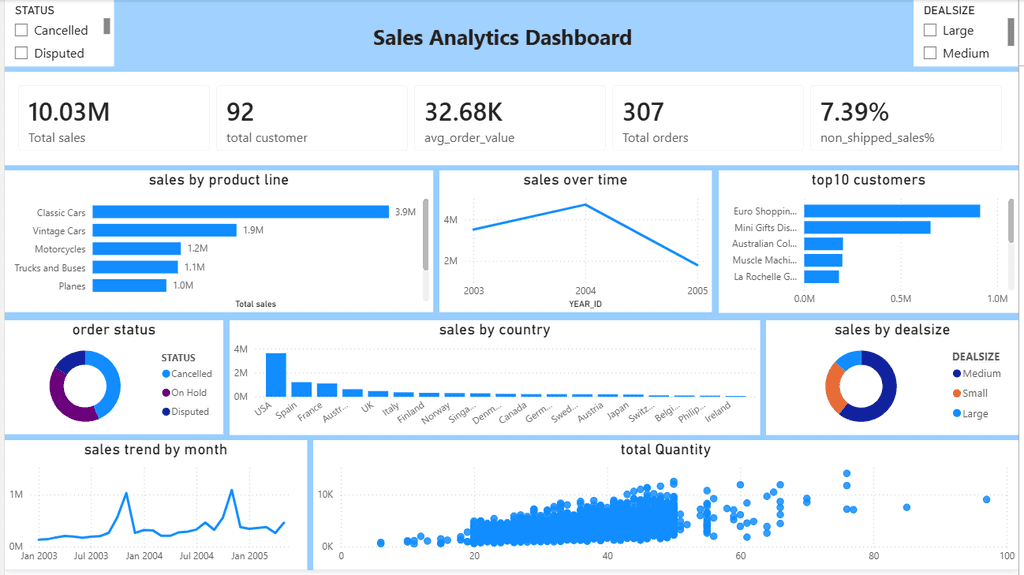Click the Small dealsize legend marker
1024x575 pixels.
tap(957, 393)
